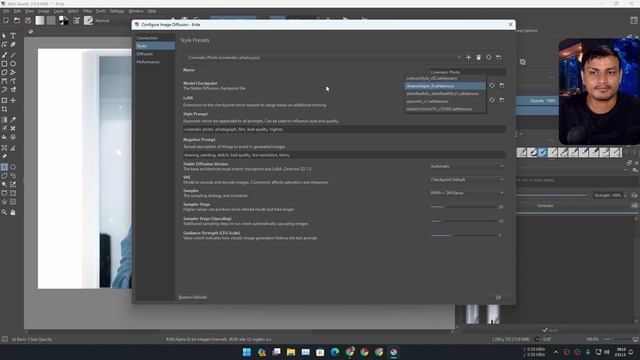Open the File menu
Screen dimensions: 640x360
(6, 11)
